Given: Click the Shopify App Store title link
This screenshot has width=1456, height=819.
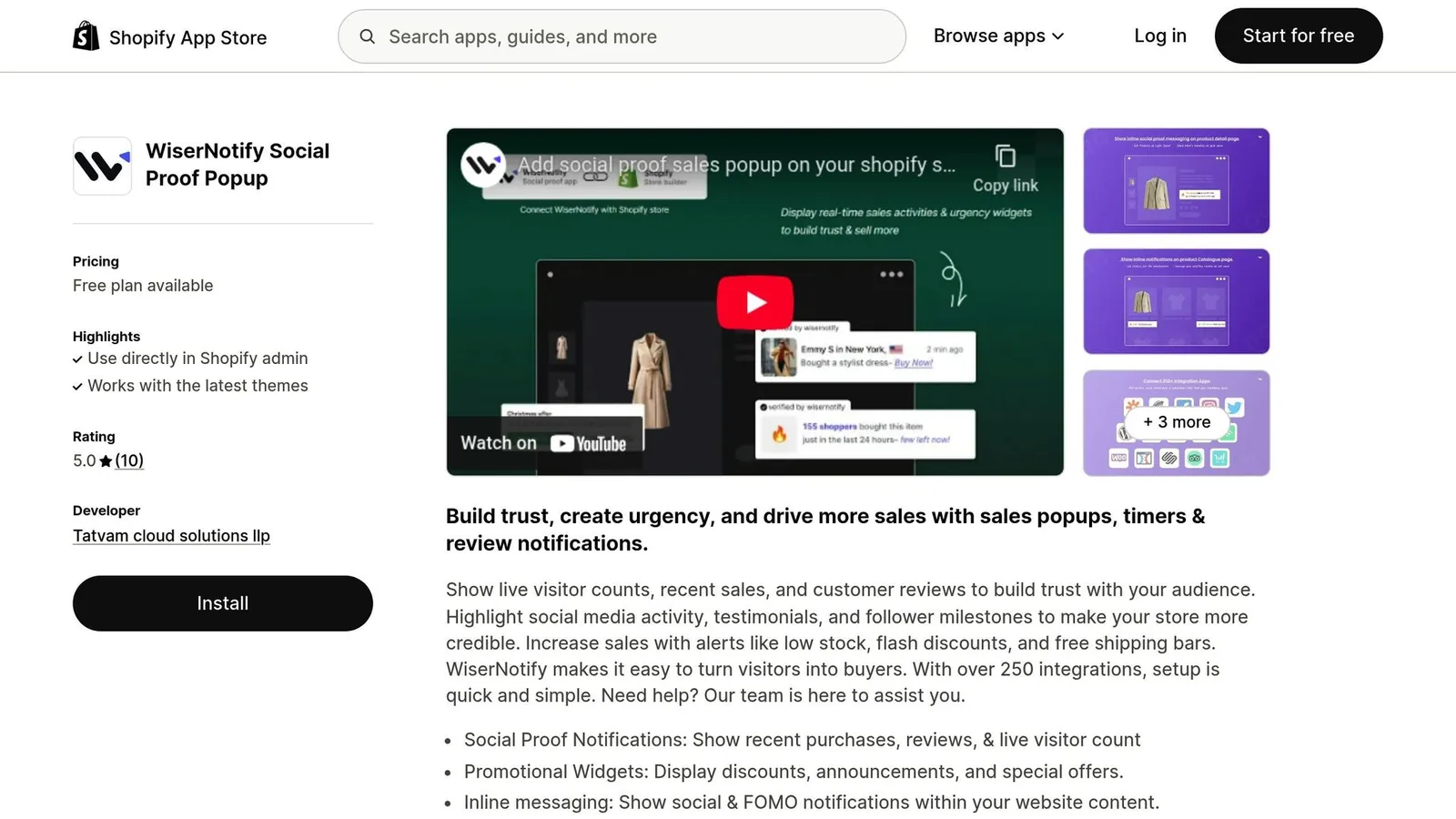Looking at the screenshot, I should coord(187,37).
